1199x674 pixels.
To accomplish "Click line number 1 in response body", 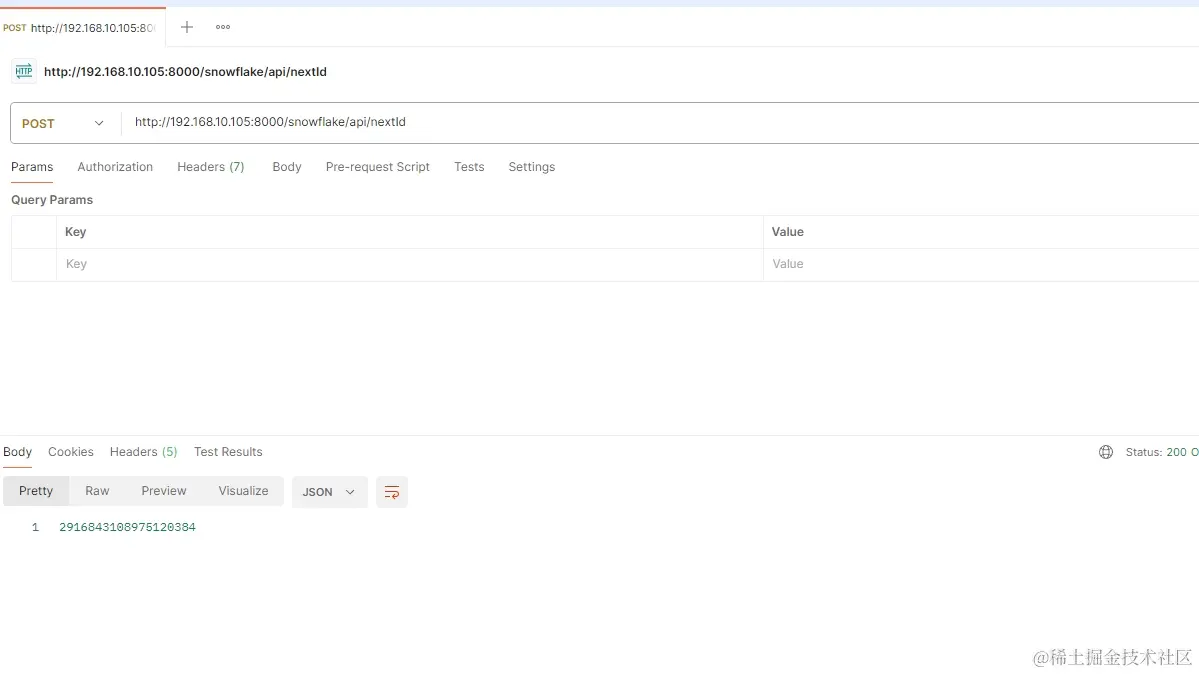I will click(35, 527).
